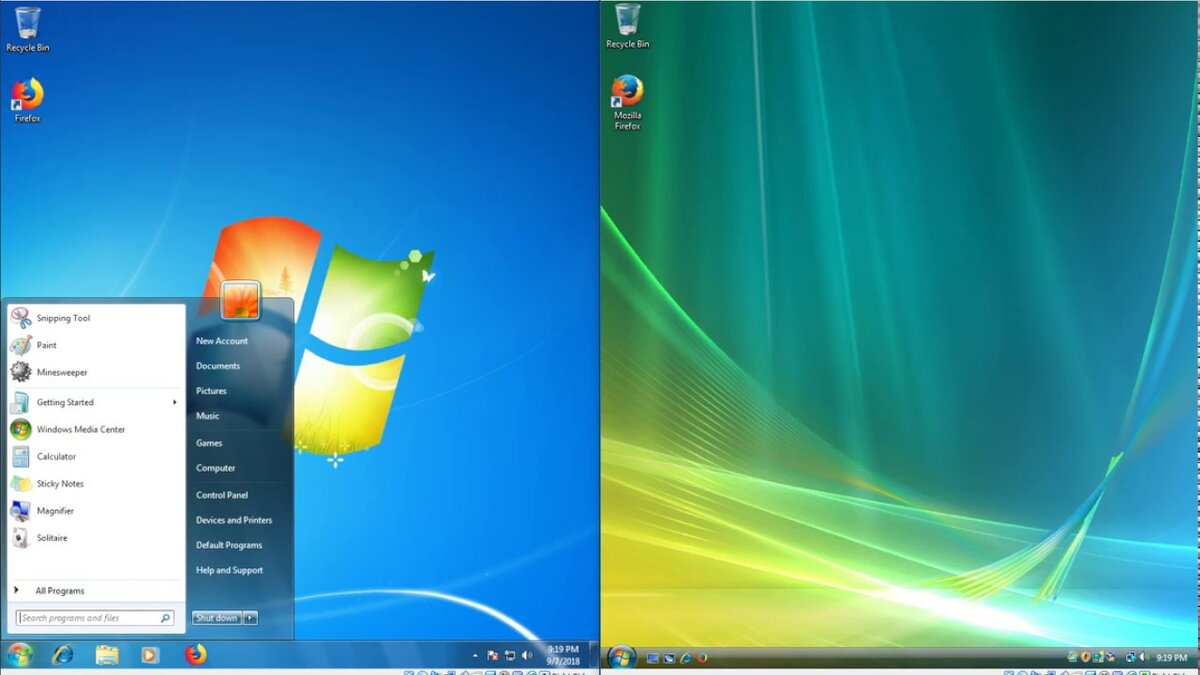Open Recycle Bin on the Vista desktop
The height and width of the screenshot is (675, 1200).
(627, 26)
